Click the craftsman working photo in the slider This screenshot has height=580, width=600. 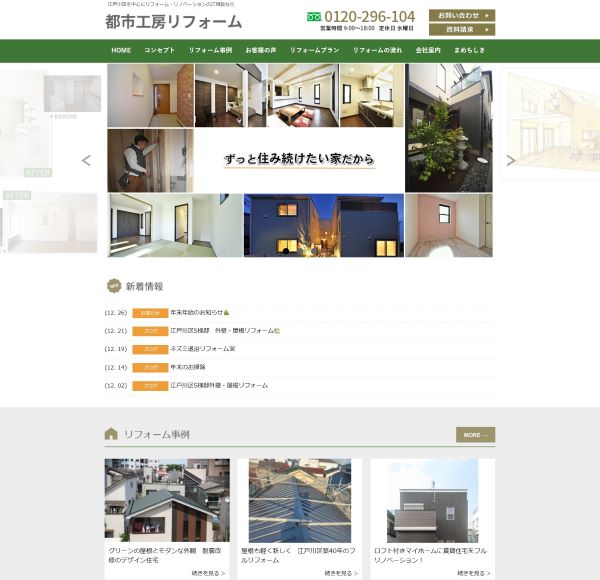pyautogui.click(x=150, y=160)
